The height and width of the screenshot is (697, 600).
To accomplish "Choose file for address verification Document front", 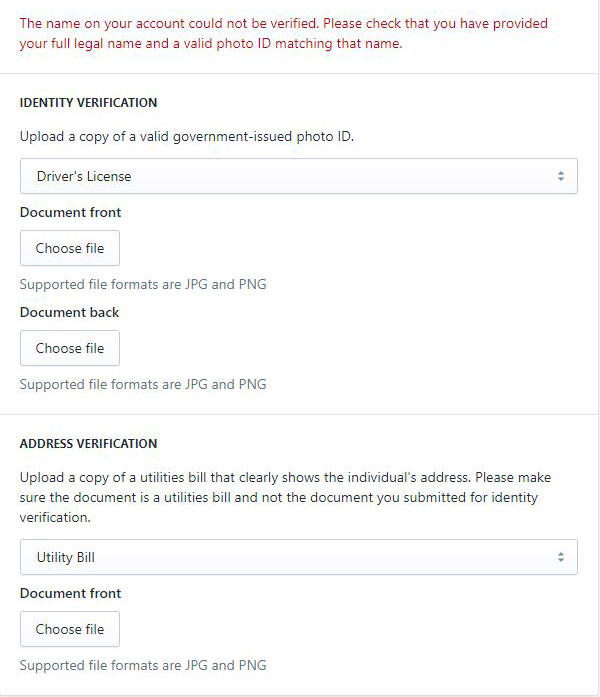I will (70, 629).
